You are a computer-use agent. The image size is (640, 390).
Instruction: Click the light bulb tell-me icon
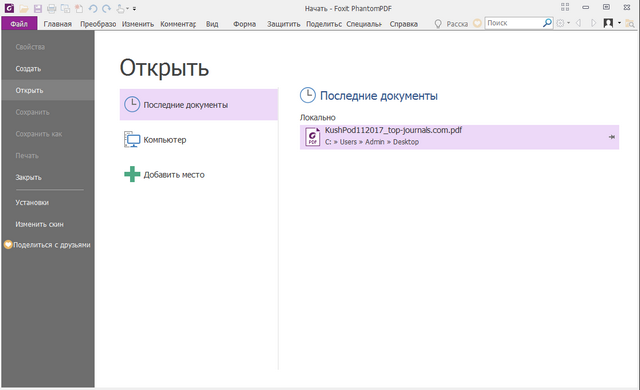point(438,24)
